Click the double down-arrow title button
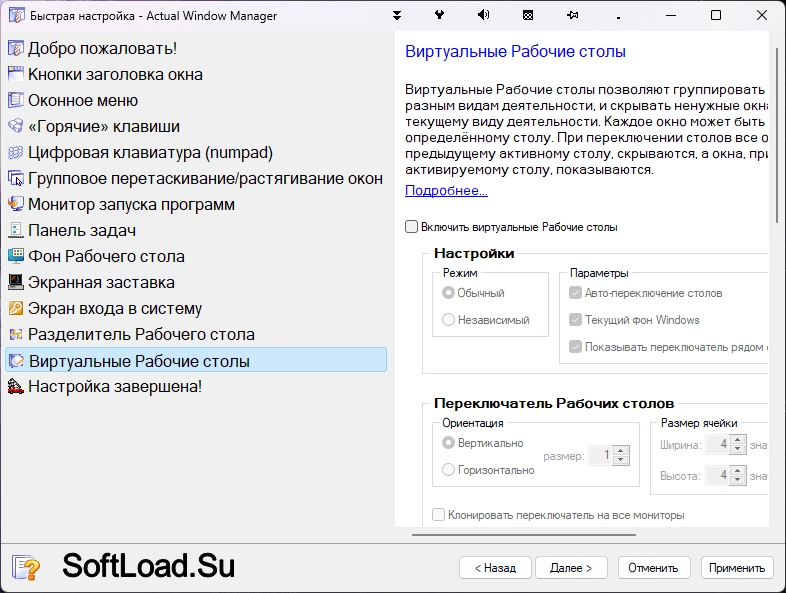Image resolution: width=786 pixels, height=593 pixels. pos(397,16)
